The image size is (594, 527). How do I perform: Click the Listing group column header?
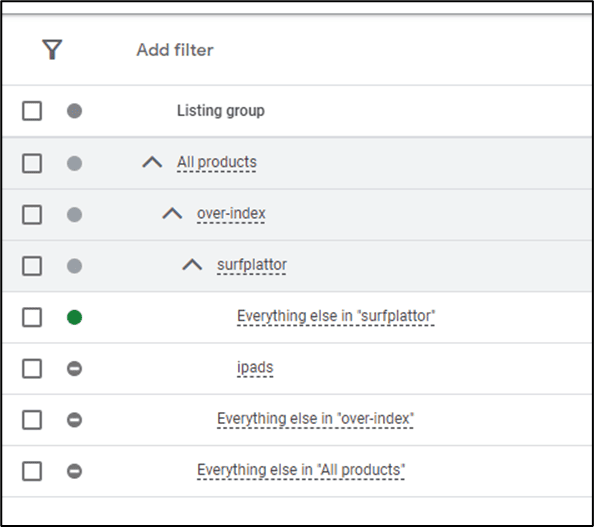point(221,111)
